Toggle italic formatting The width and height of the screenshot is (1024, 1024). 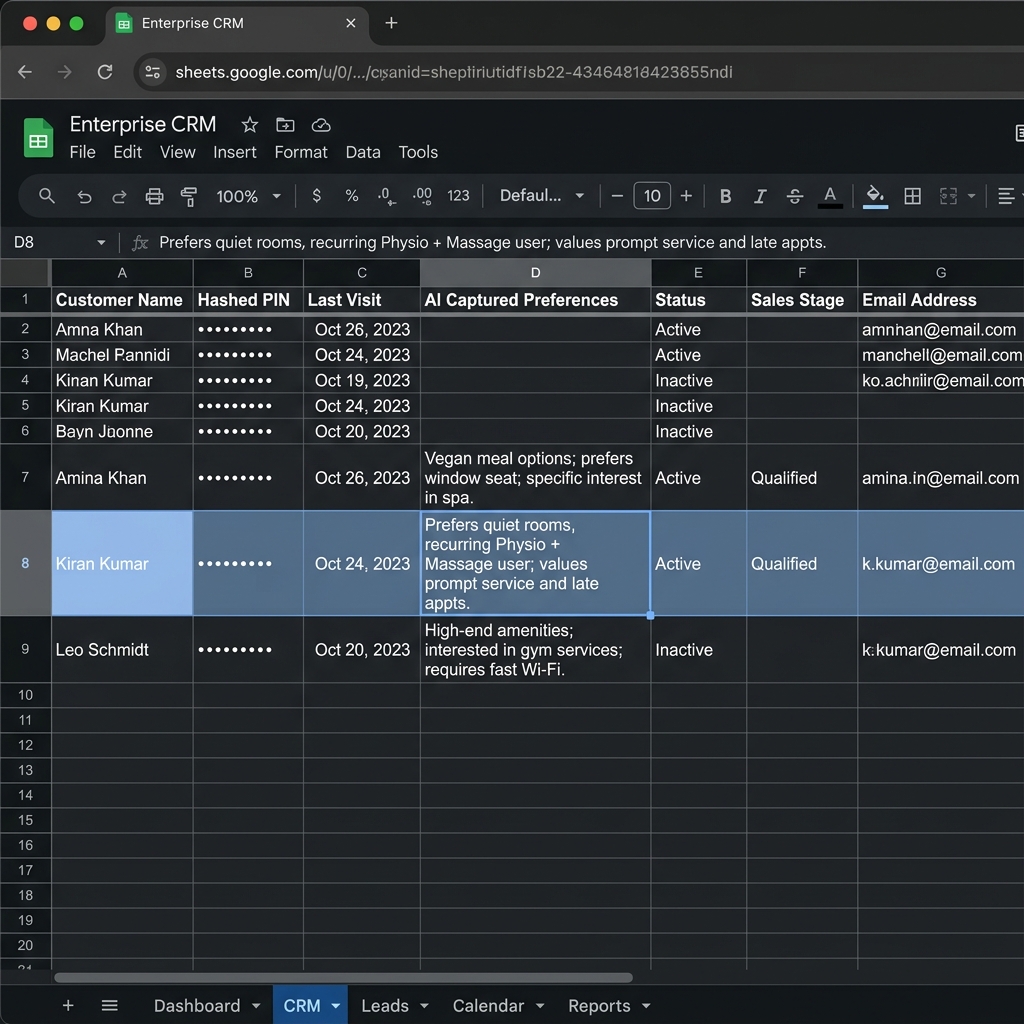pos(760,196)
